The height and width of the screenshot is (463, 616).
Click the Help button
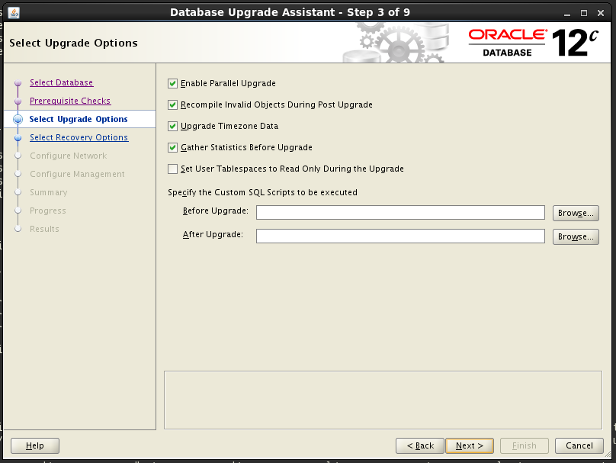(35, 446)
